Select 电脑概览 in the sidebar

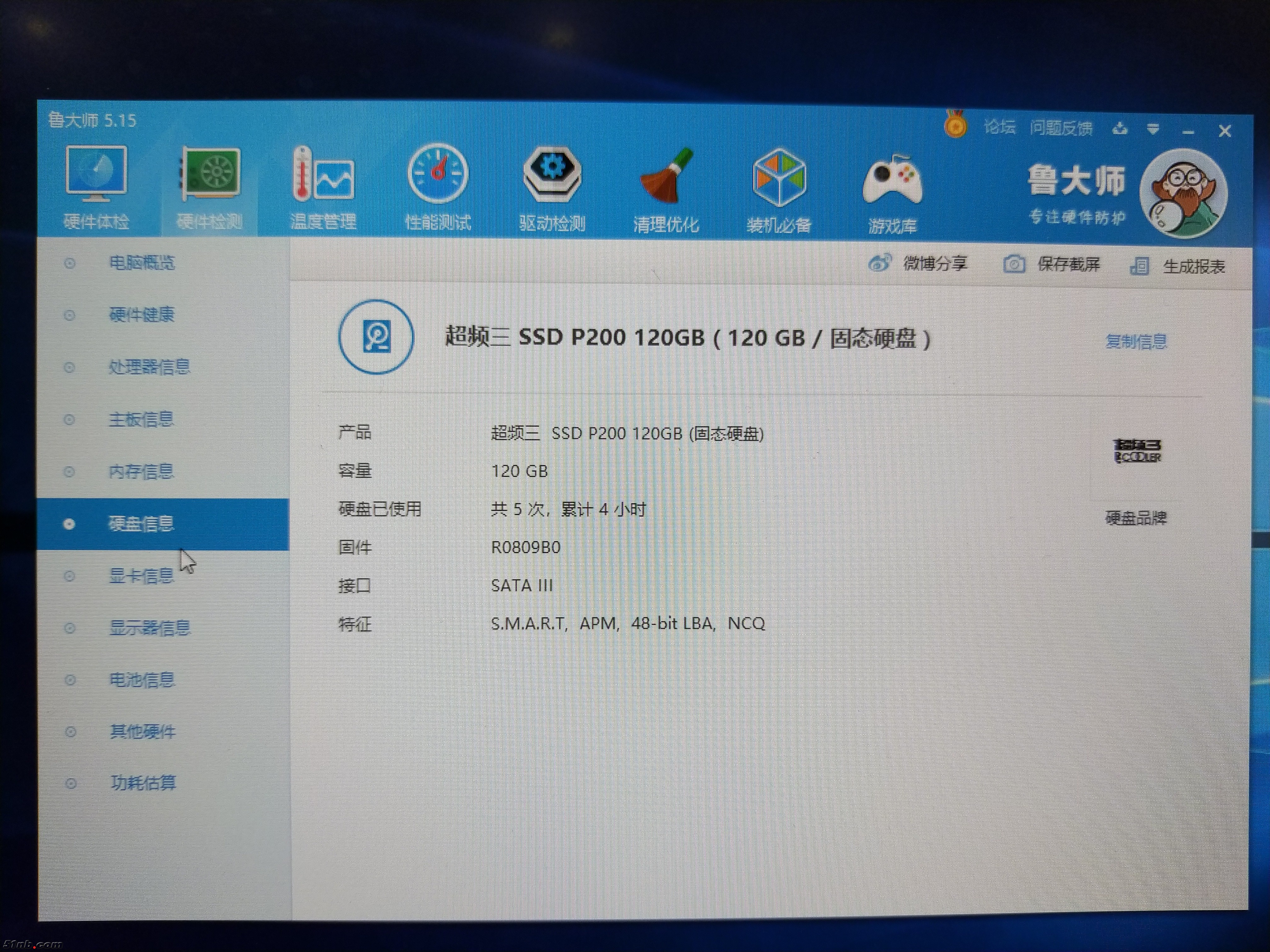pos(141,263)
